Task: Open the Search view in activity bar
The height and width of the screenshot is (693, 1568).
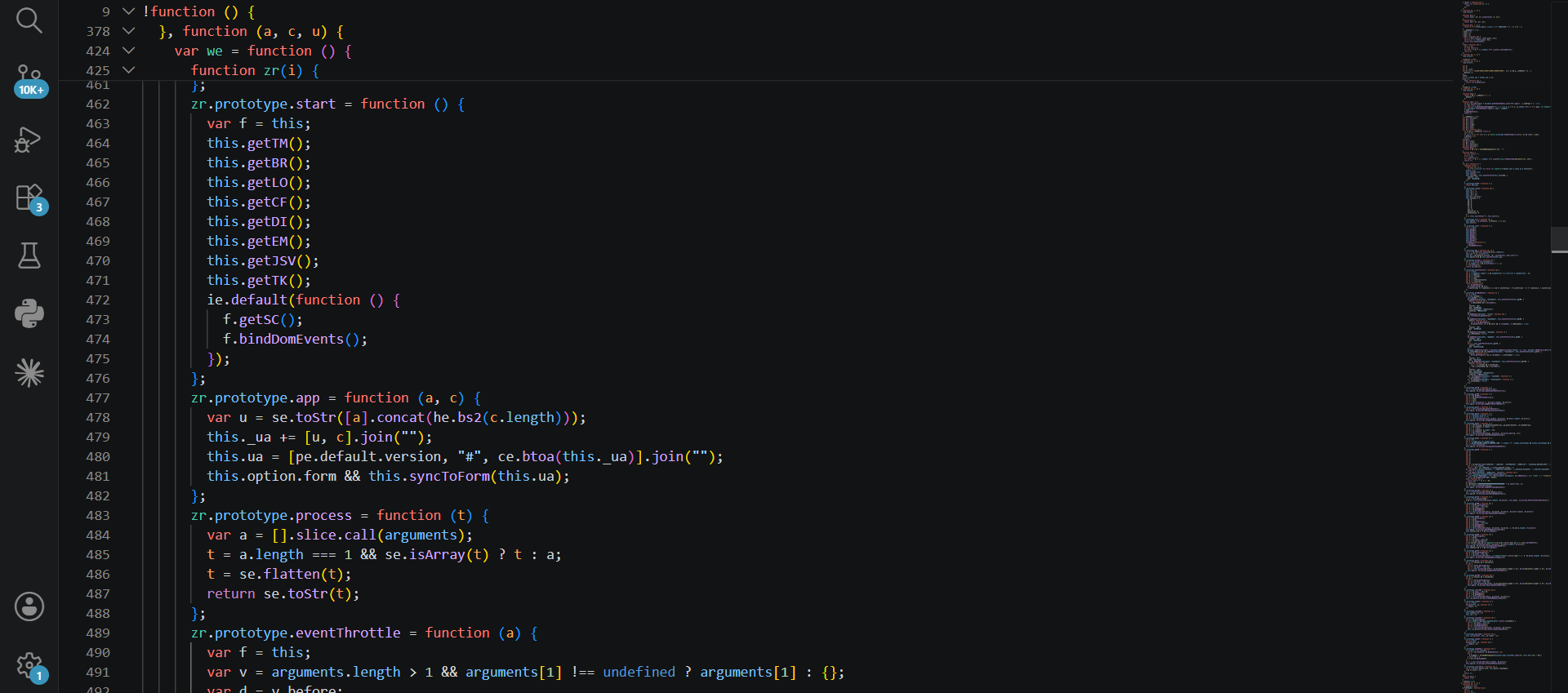Action: (x=29, y=20)
